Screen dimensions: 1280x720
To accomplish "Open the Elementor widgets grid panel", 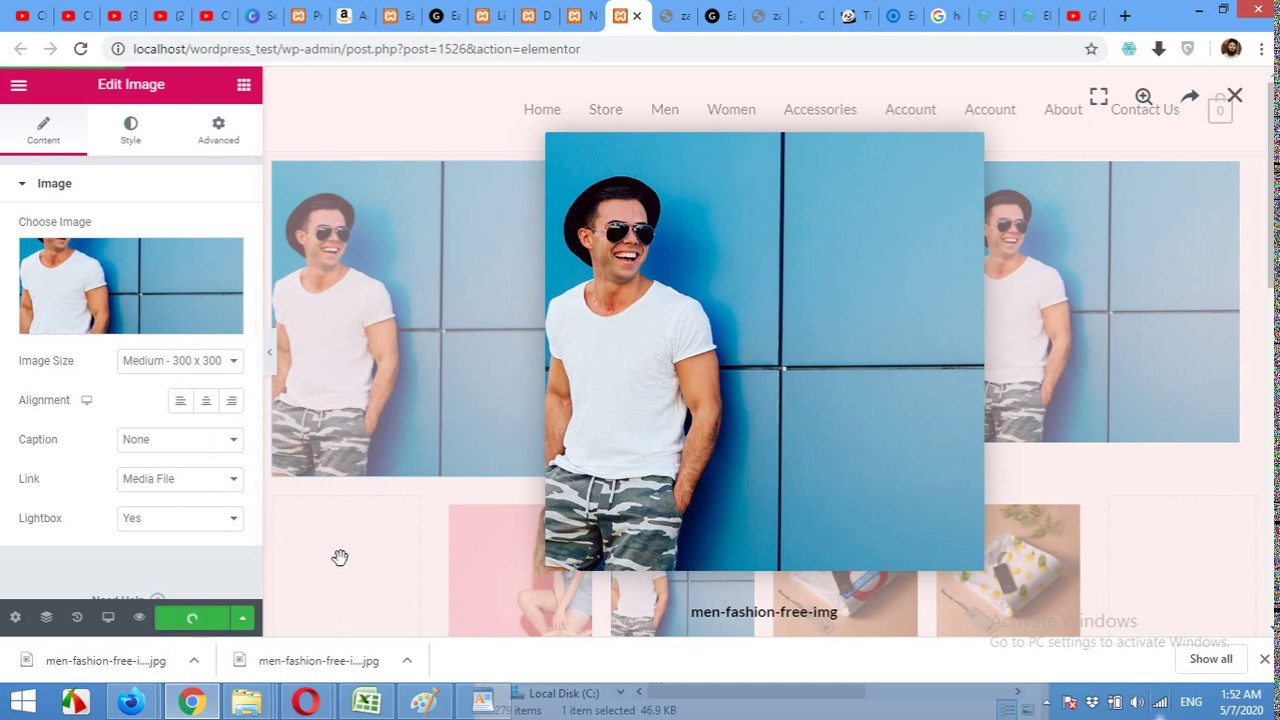I will click(243, 85).
